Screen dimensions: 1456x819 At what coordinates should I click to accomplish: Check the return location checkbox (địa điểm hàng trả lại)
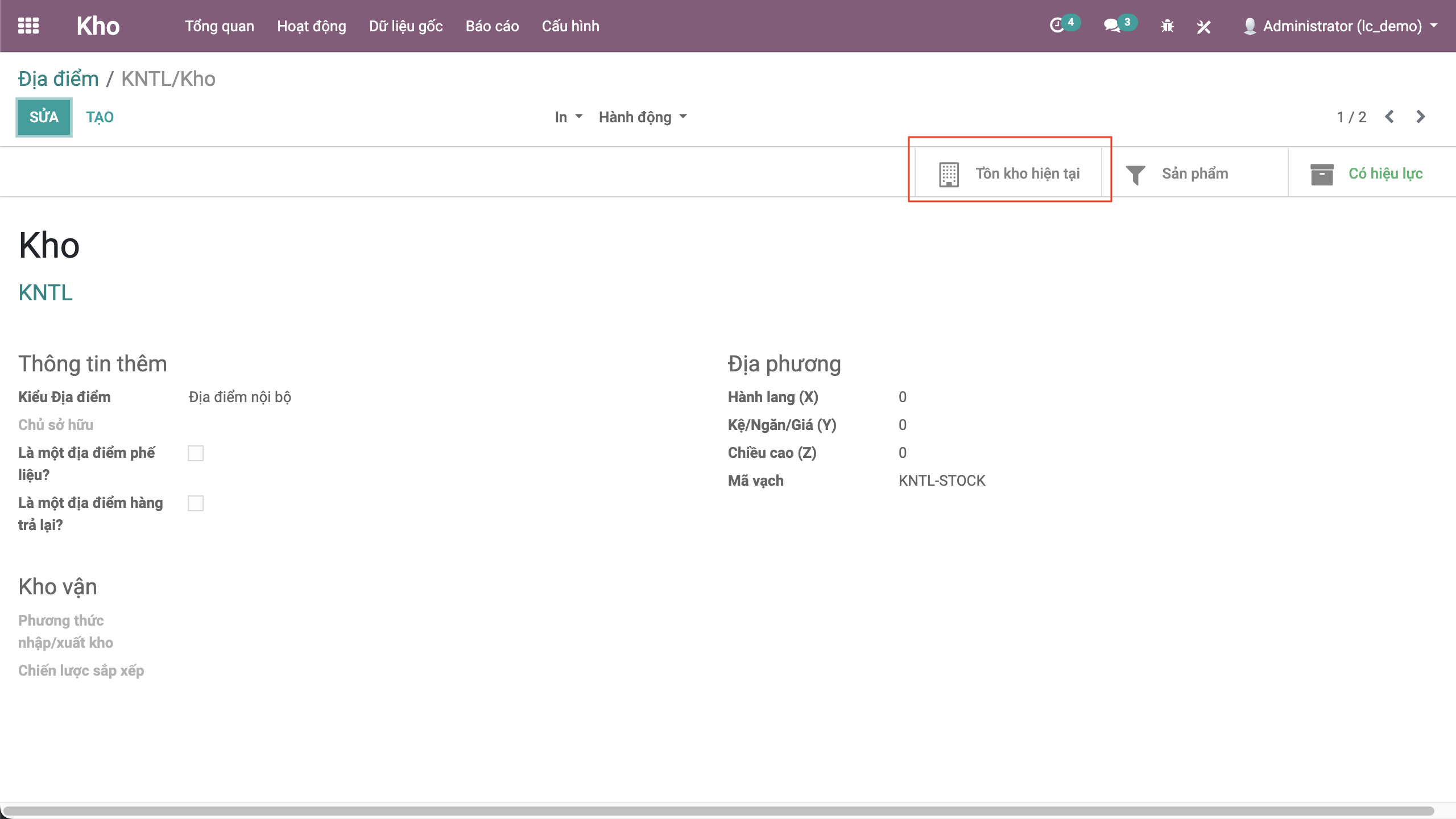point(196,503)
